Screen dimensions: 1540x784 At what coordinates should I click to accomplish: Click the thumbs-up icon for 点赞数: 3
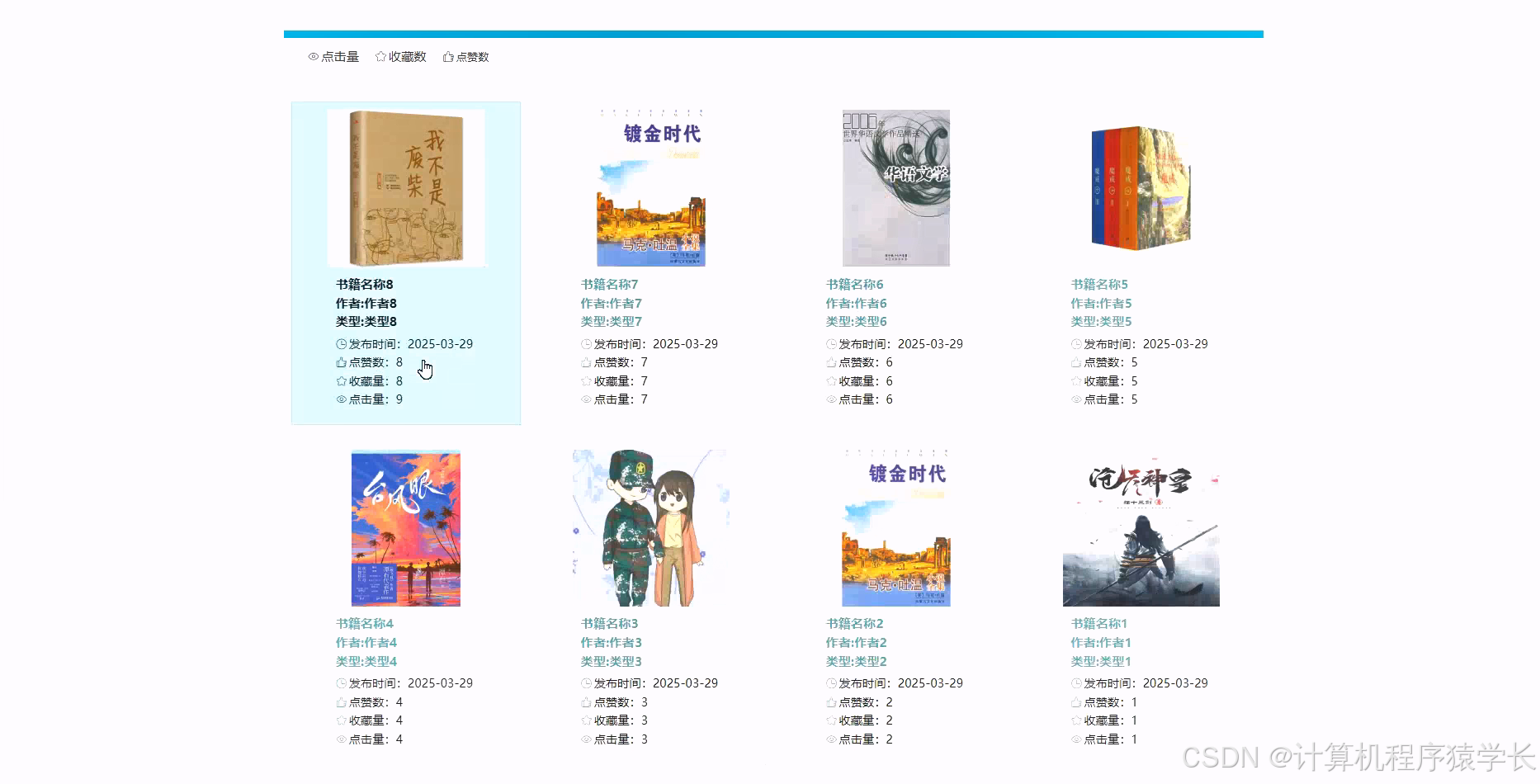586,702
